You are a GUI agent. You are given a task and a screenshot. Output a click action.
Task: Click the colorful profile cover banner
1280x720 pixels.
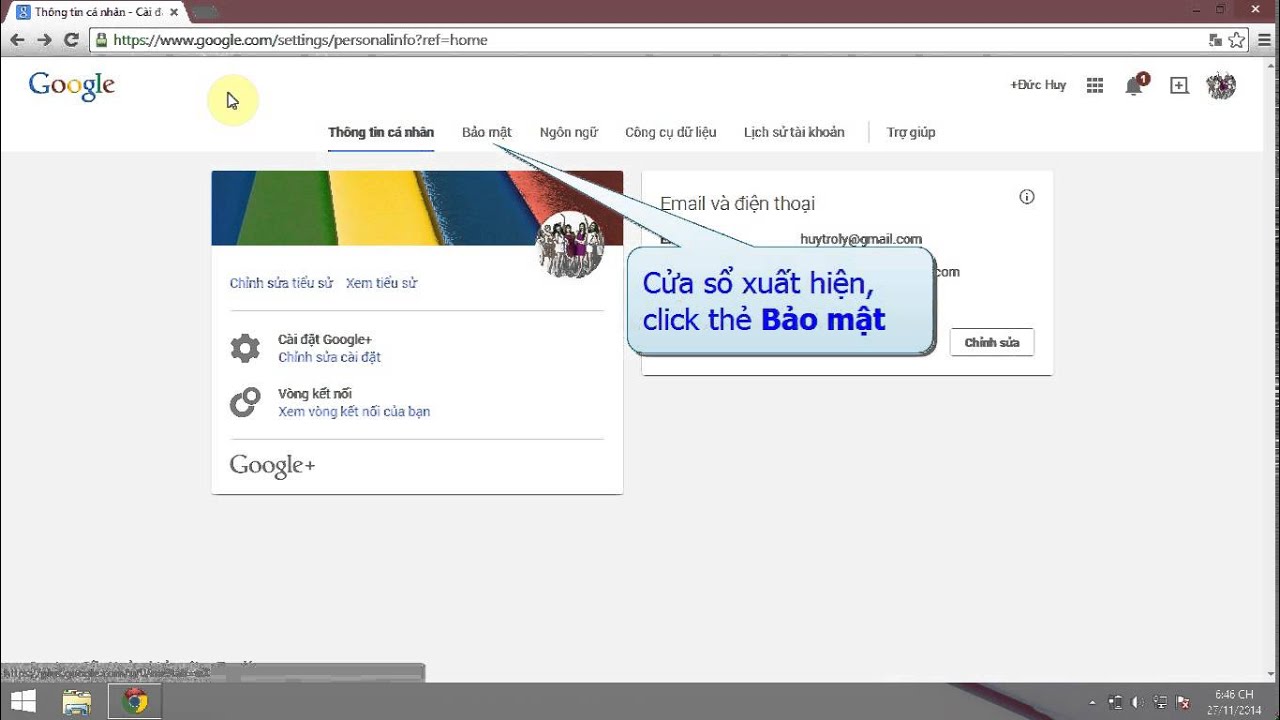417,208
